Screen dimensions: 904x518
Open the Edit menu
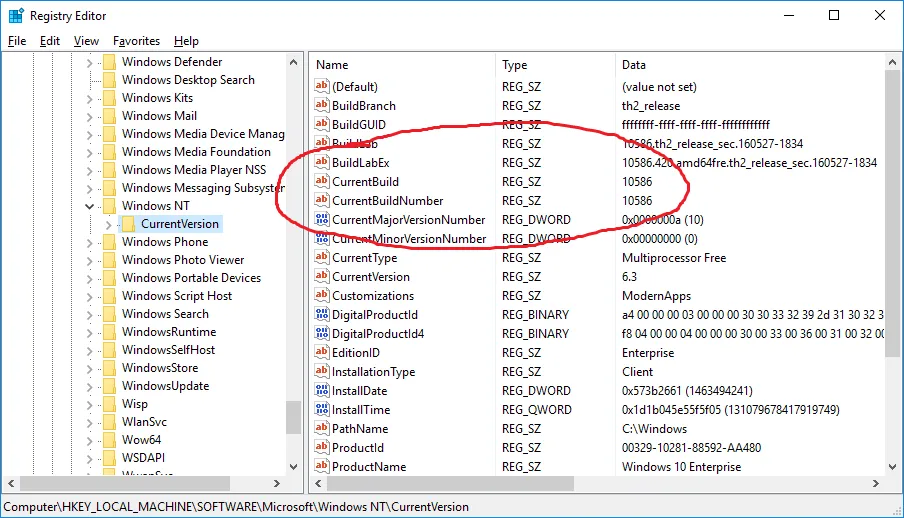[x=50, y=41]
